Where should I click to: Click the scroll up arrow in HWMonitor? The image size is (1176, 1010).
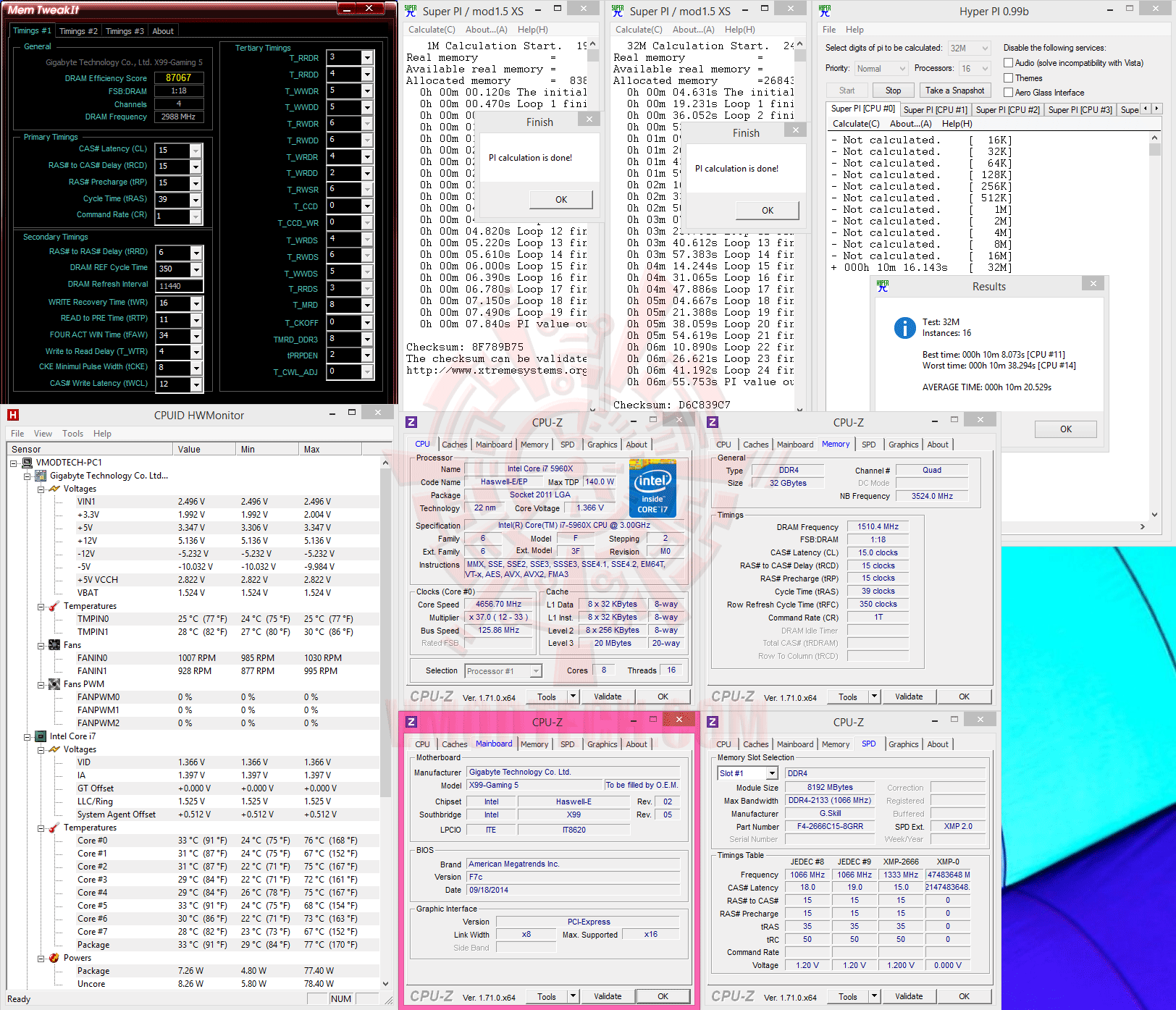[x=385, y=463]
